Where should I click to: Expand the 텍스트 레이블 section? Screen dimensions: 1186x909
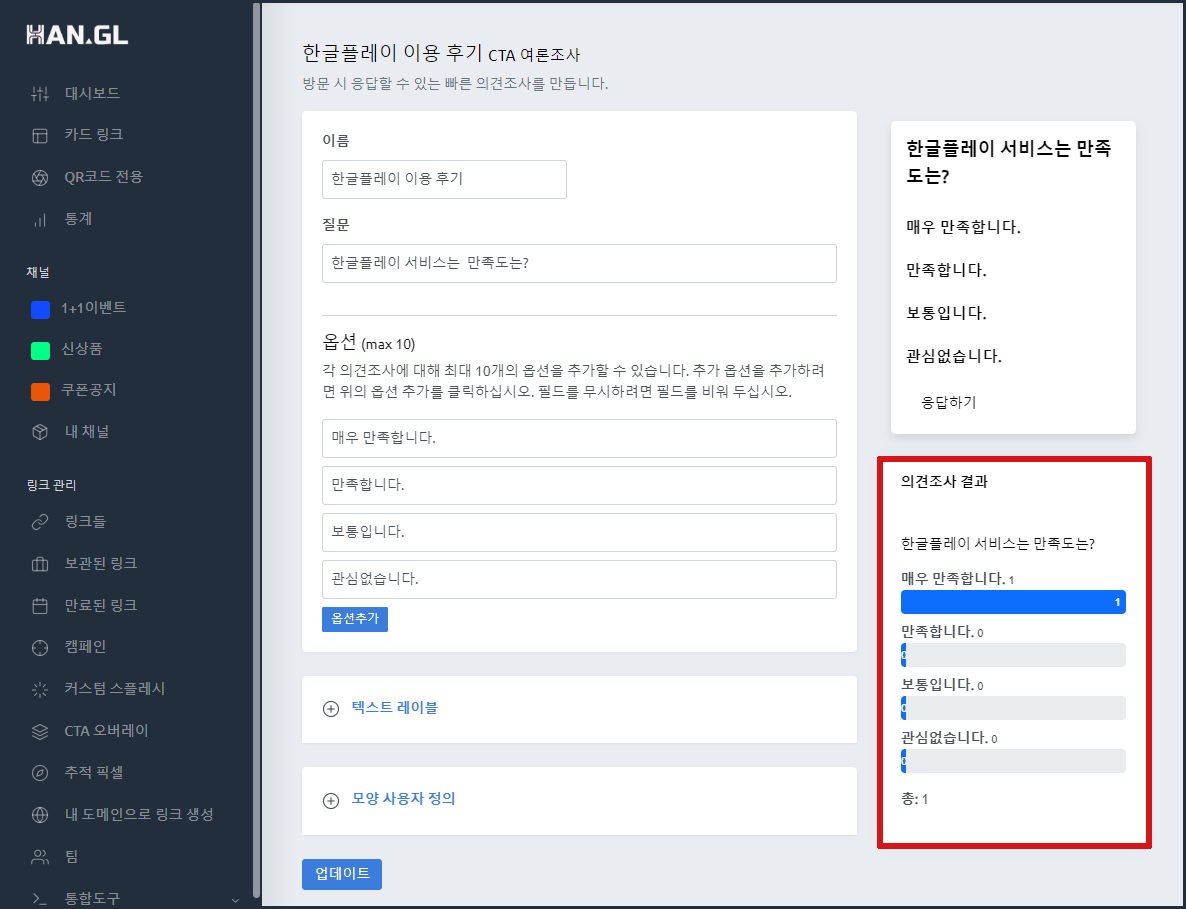[x=395, y=708]
